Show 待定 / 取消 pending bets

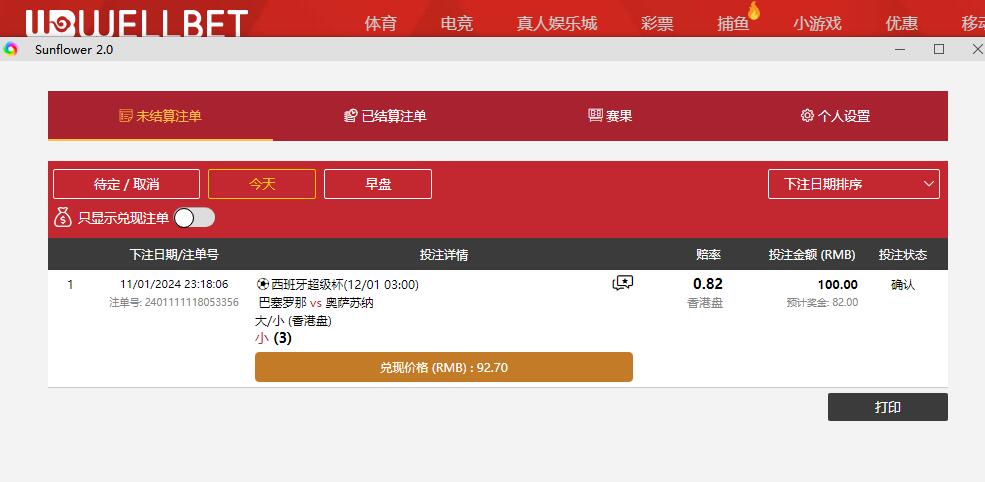(x=126, y=184)
